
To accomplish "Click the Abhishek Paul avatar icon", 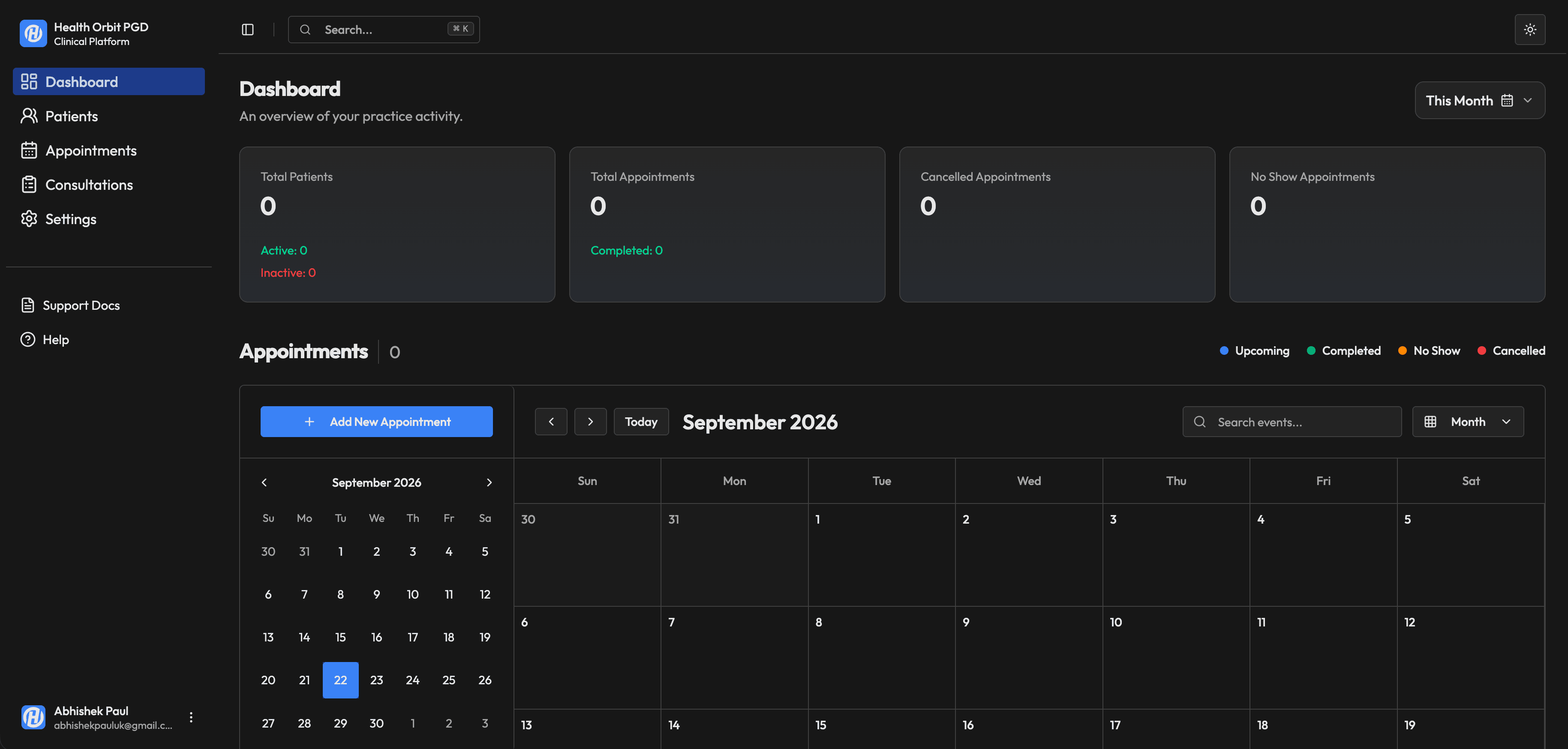I will pyautogui.click(x=33, y=717).
